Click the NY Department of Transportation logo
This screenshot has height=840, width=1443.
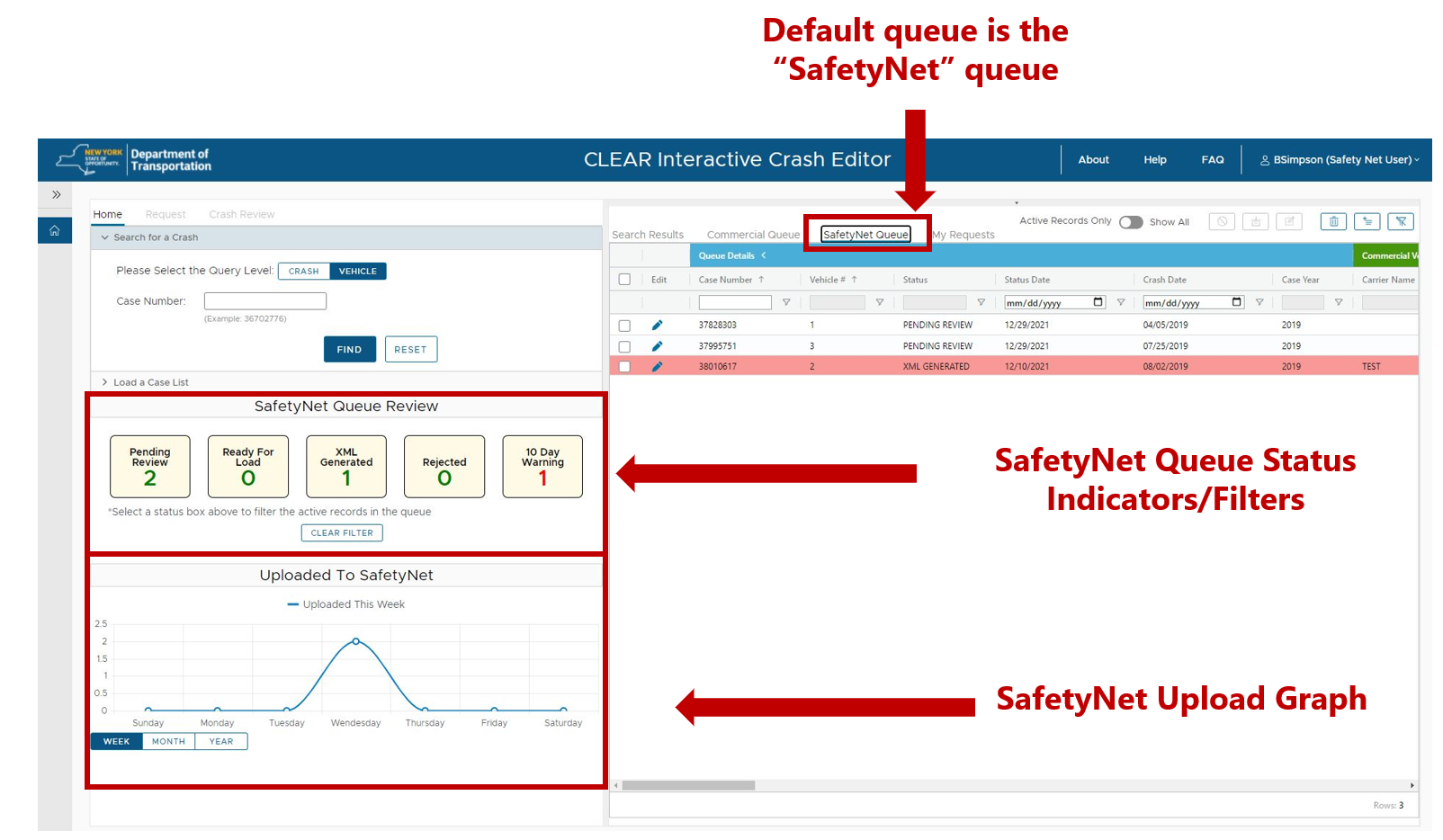click(133, 160)
